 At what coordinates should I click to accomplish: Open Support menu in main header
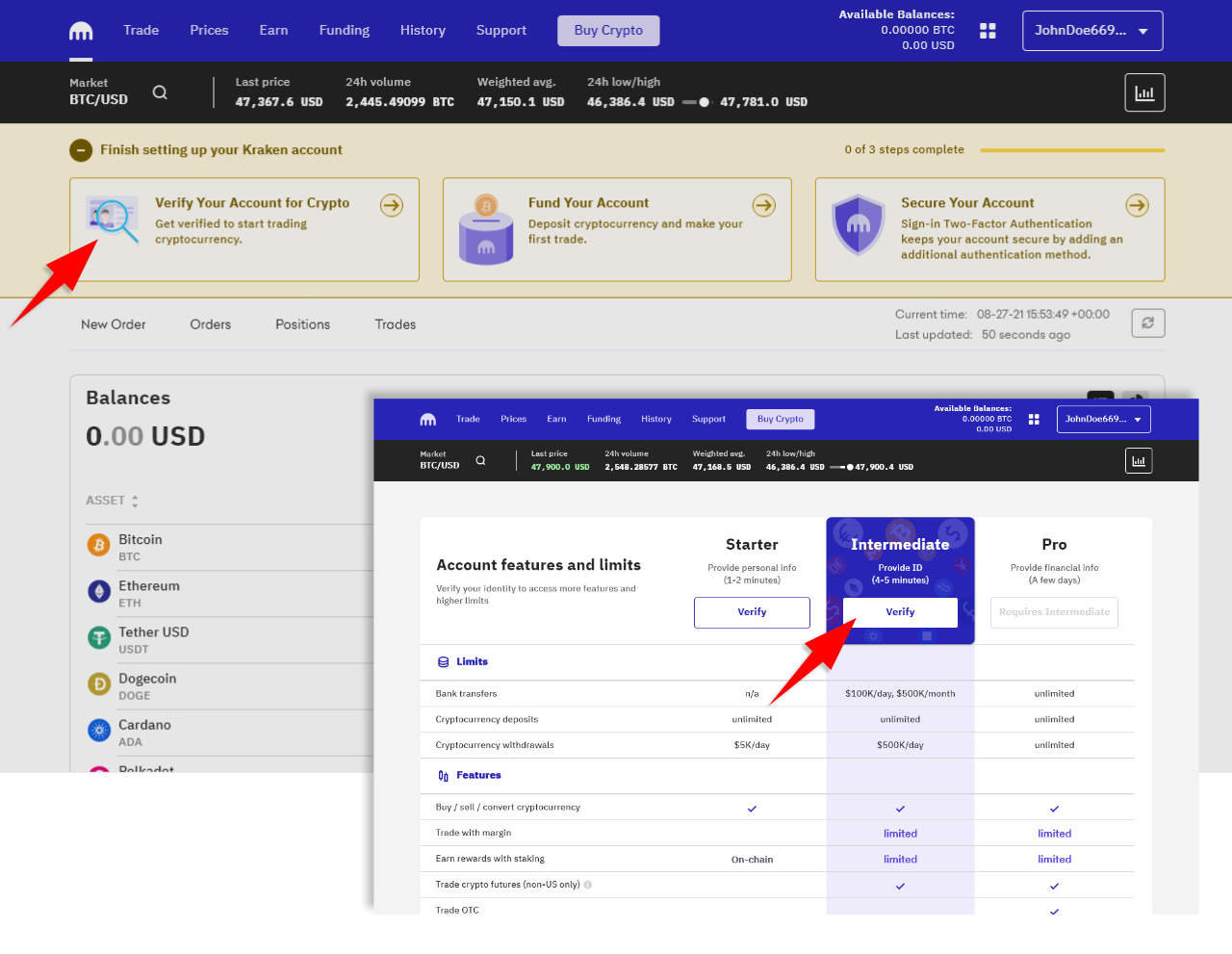point(501,31)
